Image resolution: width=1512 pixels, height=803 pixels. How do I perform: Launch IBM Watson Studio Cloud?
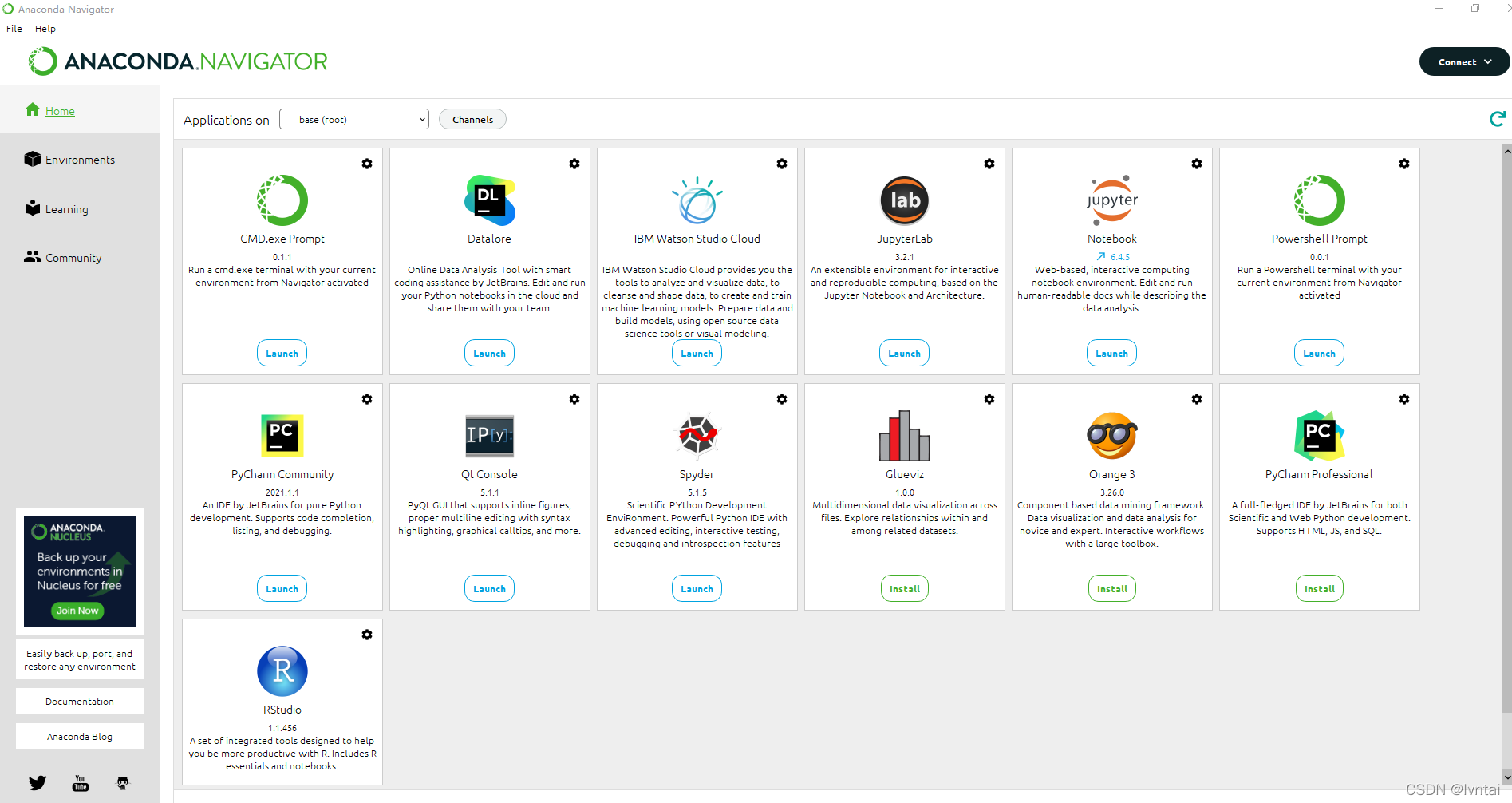point(697,354)
